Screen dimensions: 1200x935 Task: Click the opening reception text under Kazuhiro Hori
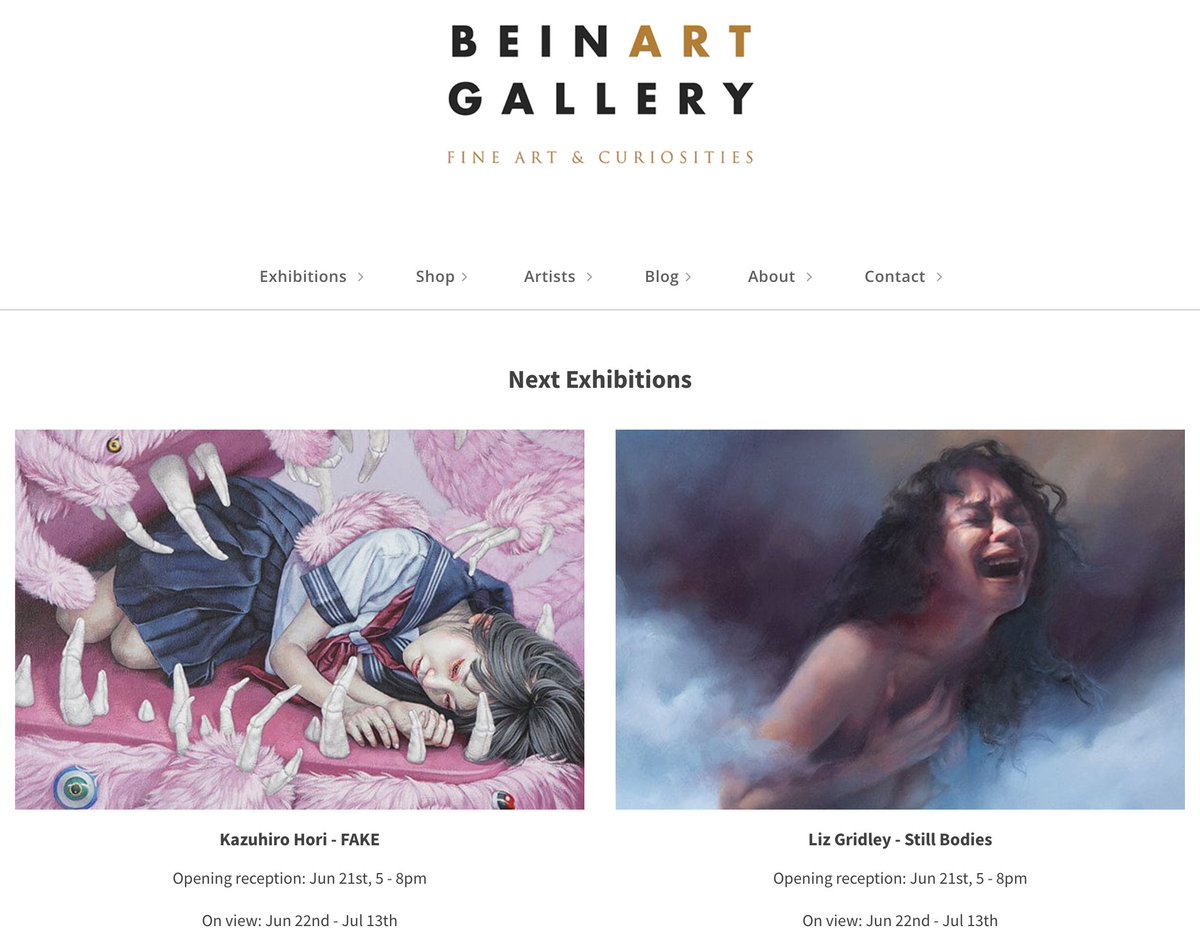click(299, 879)
